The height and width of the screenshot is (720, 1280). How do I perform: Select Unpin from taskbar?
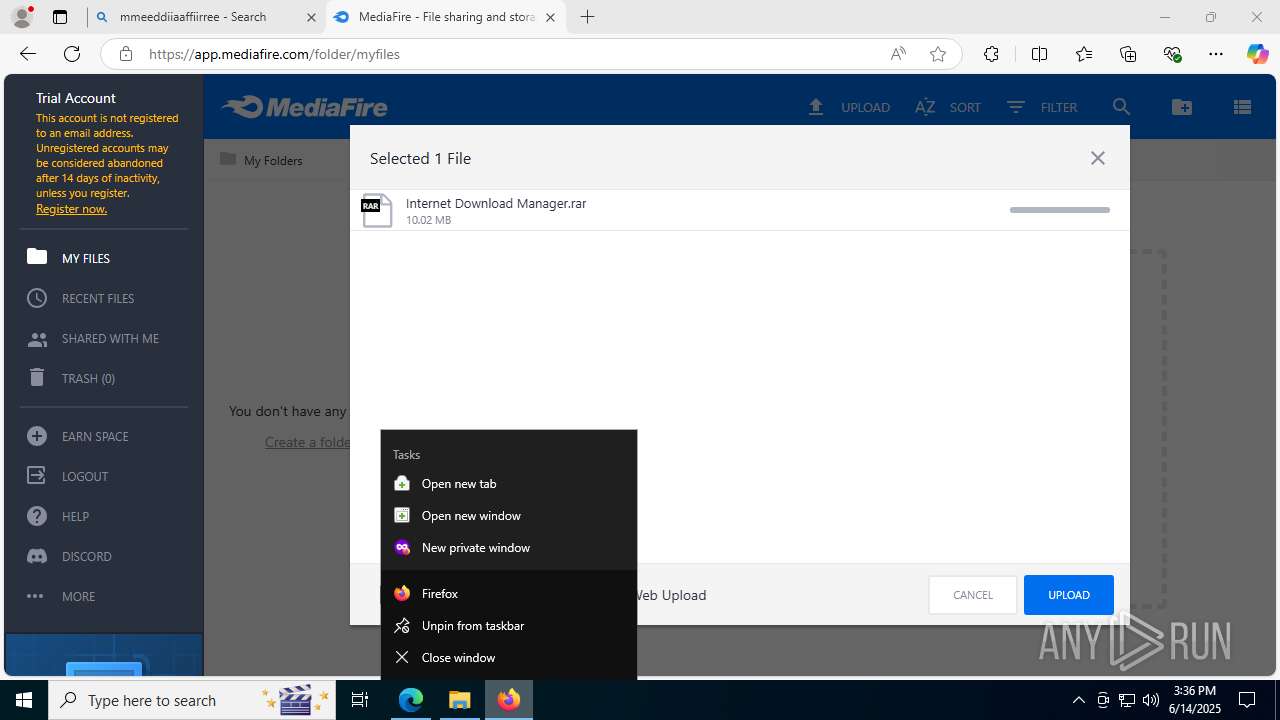tap(509, 625)
